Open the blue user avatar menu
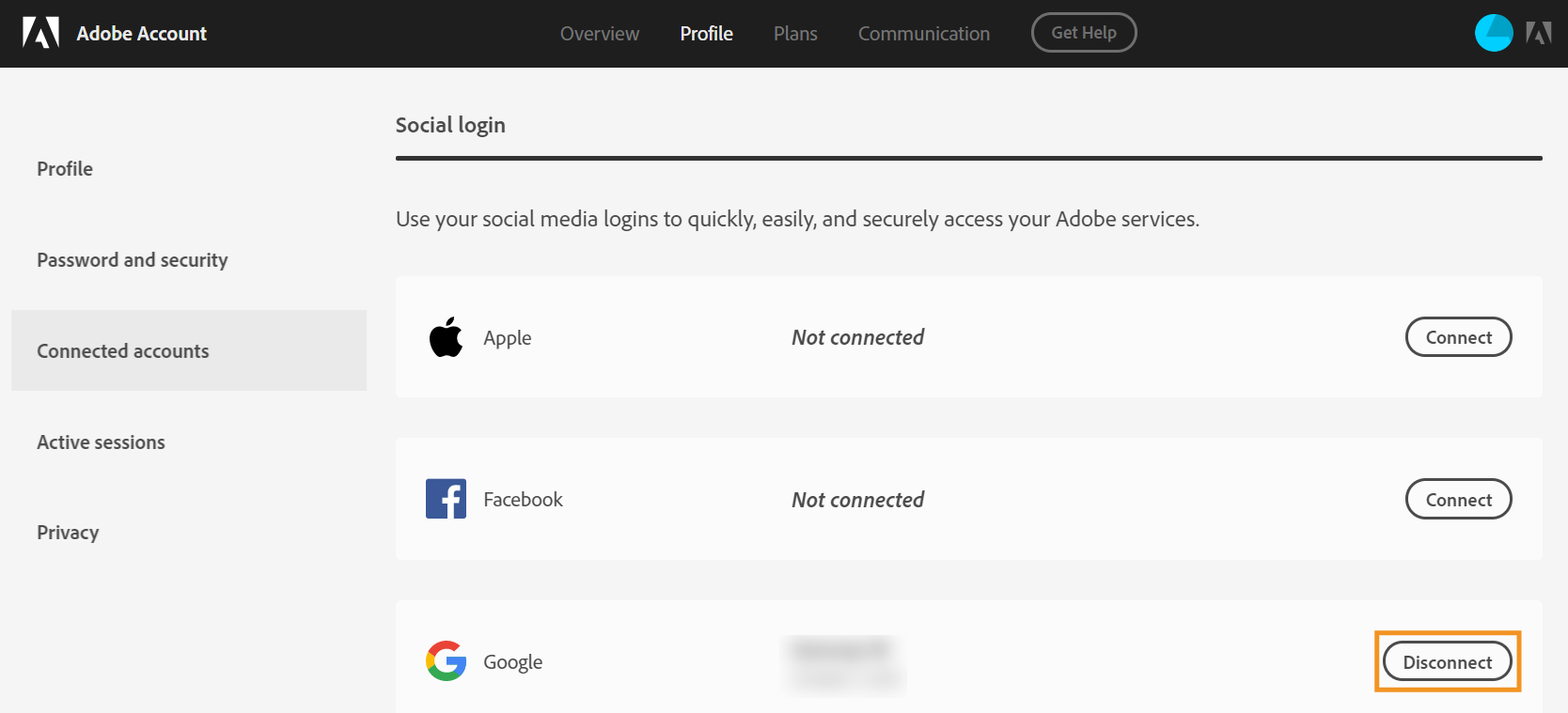 coord(1494,33)
